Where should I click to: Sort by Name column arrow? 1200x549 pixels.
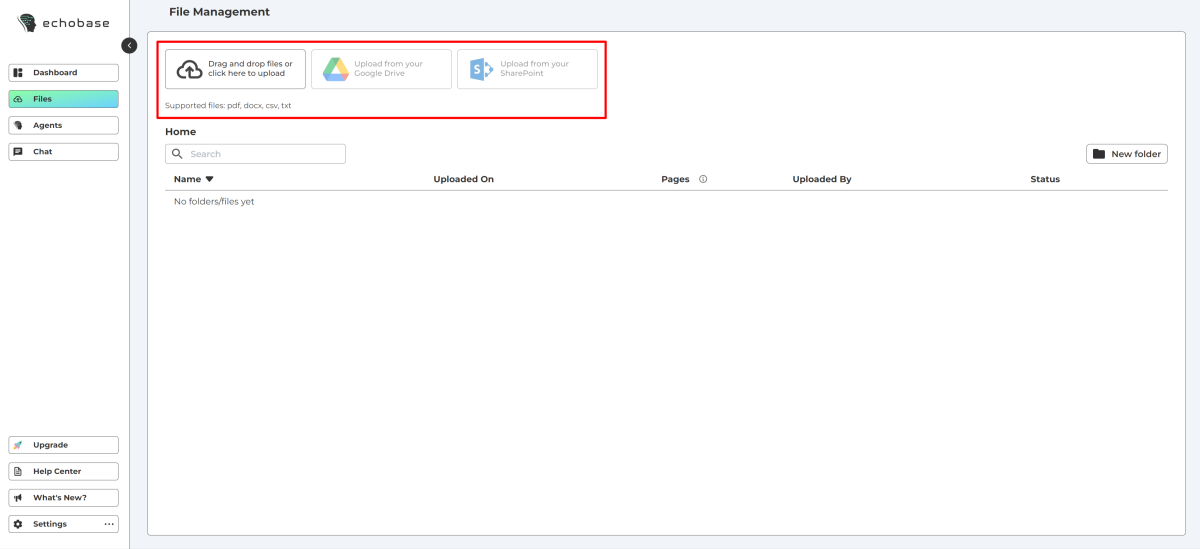(x=210, y=180)
